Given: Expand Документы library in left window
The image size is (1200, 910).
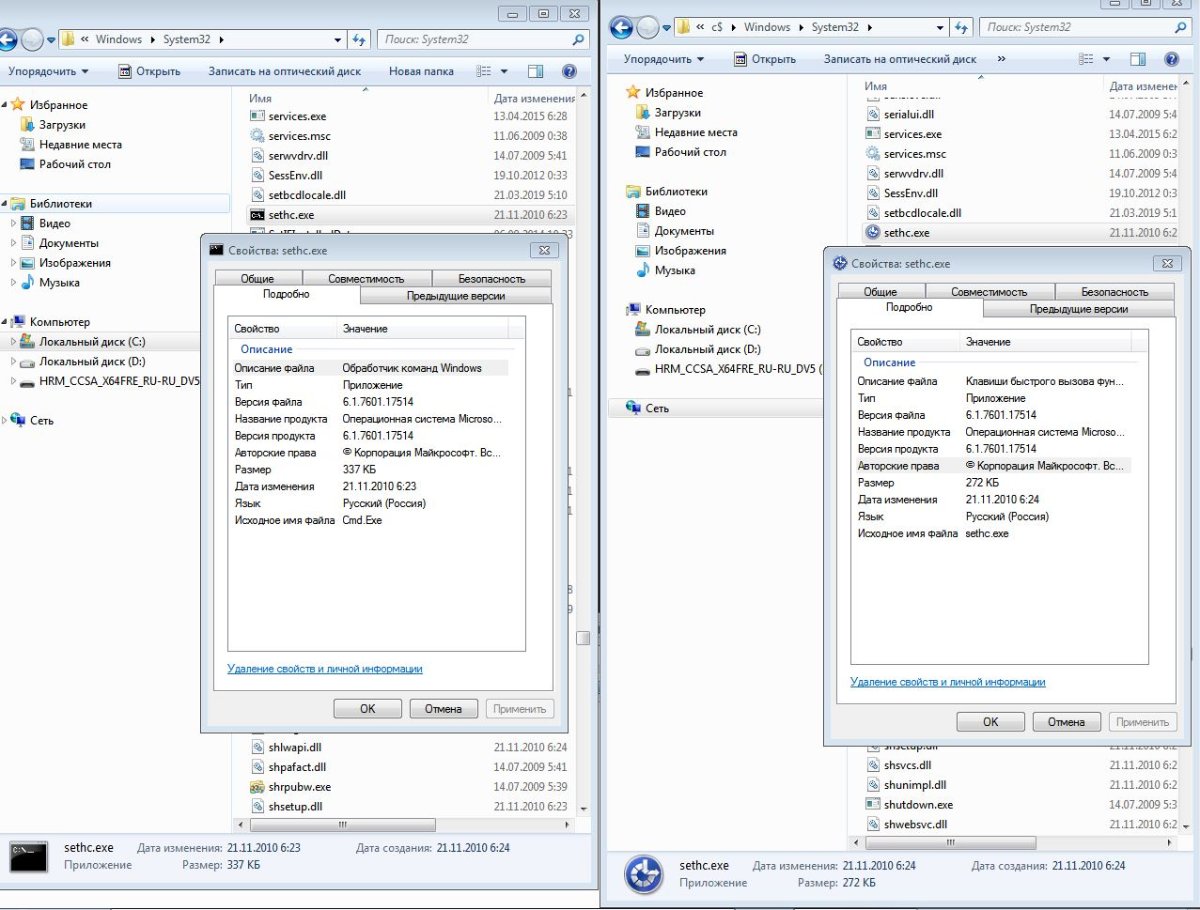Looking at the screenshot, I should coord(14,243).
